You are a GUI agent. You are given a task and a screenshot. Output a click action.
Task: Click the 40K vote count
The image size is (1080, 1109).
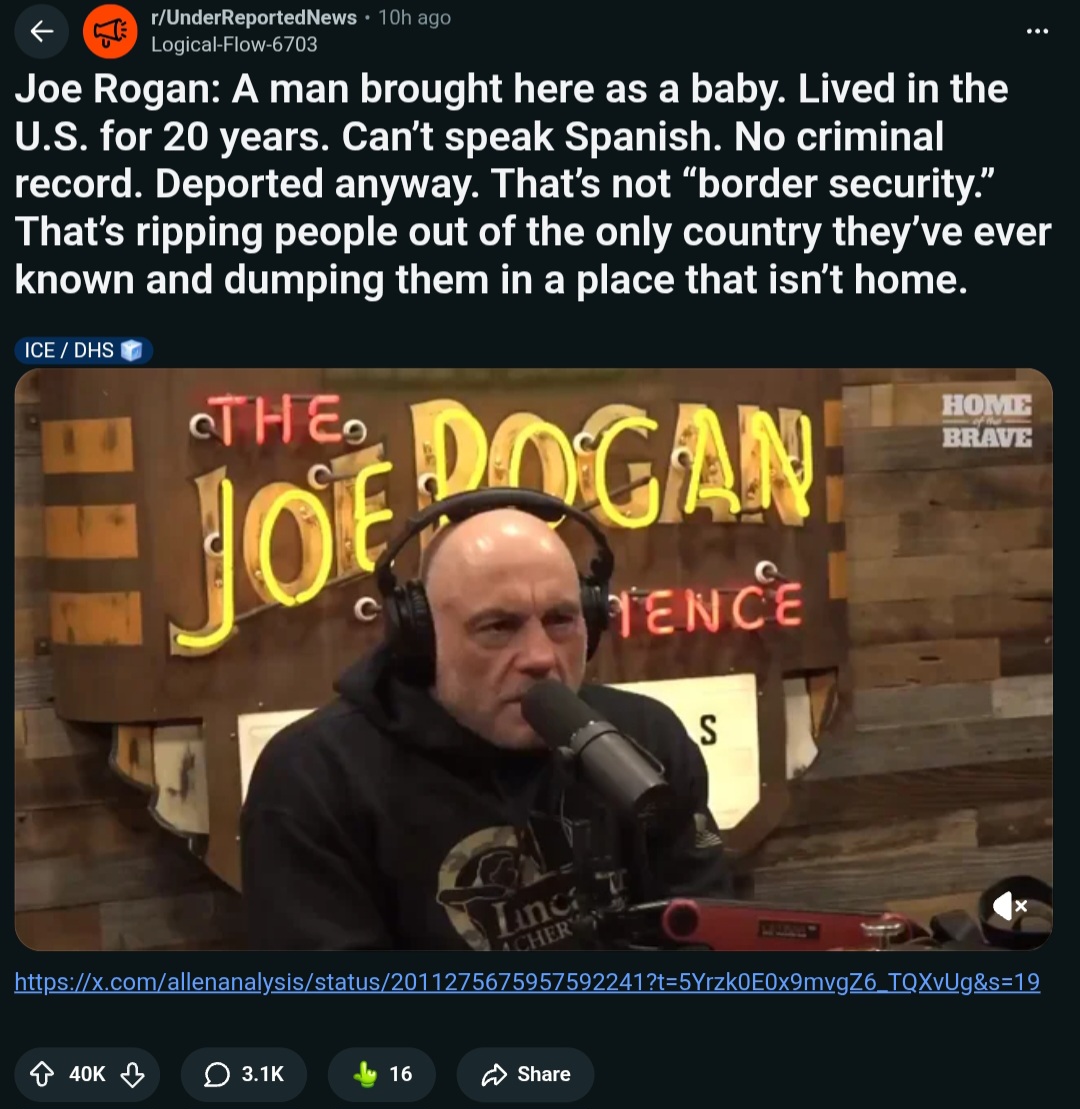pyautogui.click(x=87, y=1074)
